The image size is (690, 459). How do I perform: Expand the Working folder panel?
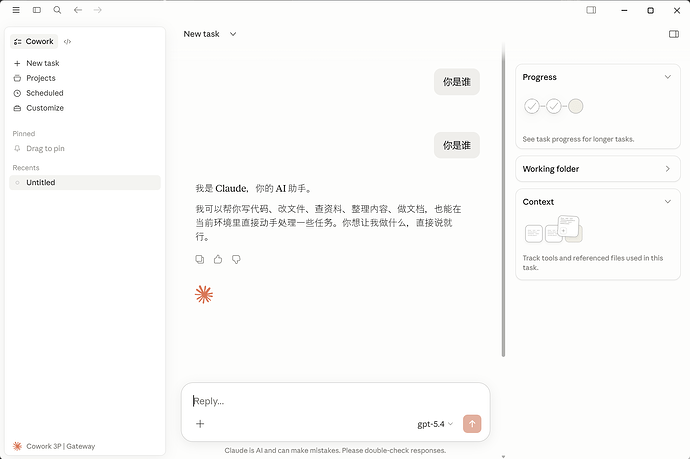[598, 169]
